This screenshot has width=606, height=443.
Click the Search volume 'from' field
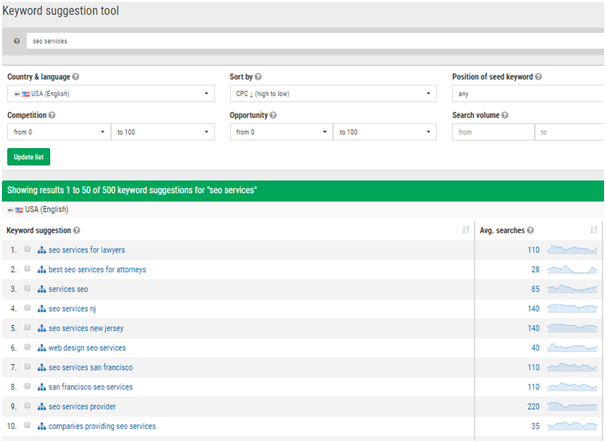click(x=493, y=132)
